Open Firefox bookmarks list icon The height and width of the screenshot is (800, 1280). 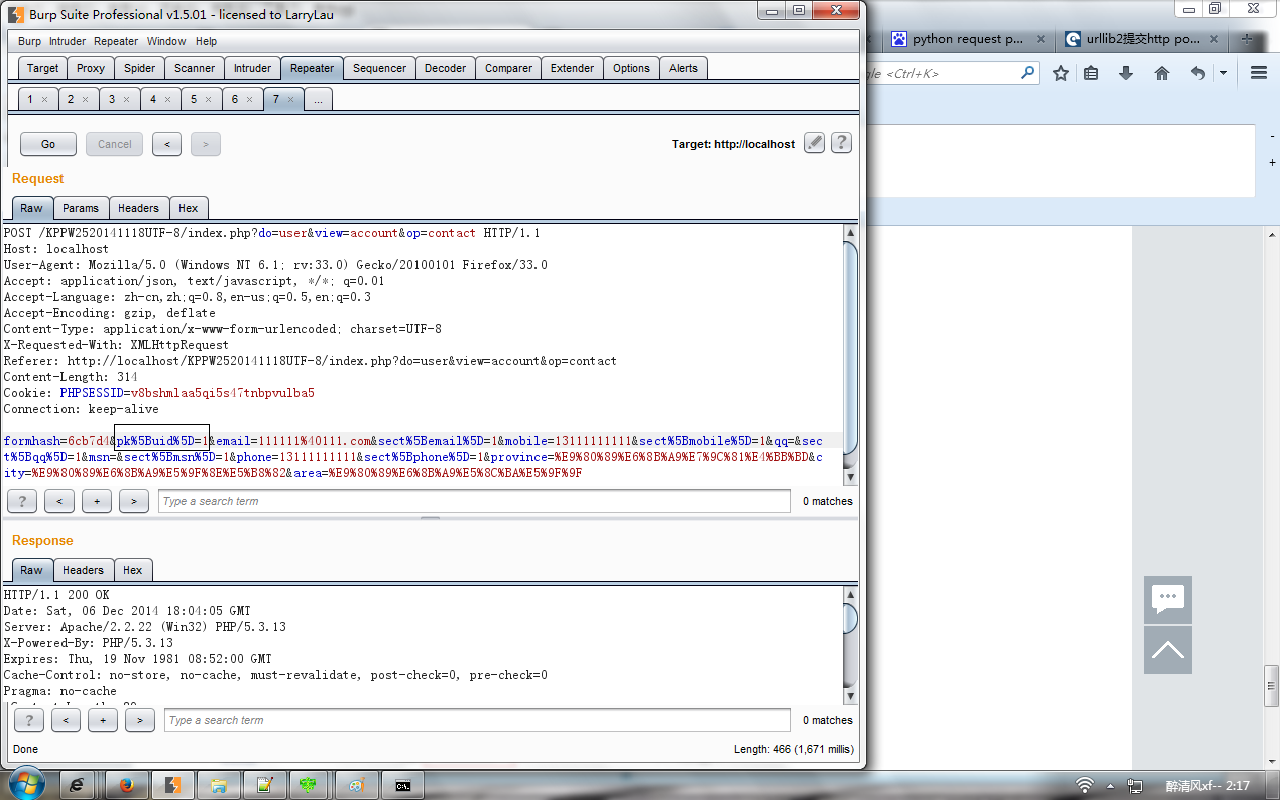(x=1091, y=73)
